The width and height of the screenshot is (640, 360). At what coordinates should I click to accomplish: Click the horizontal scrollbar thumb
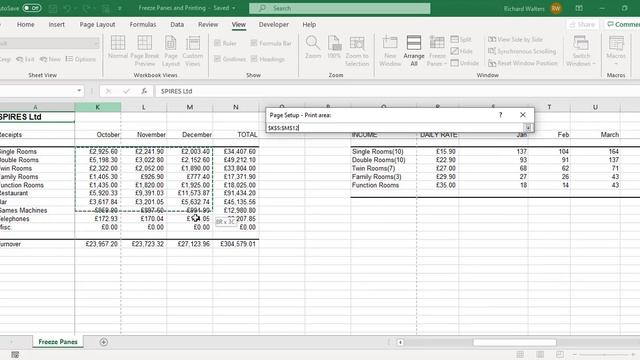pyautogui.click(x=514, y=342)
